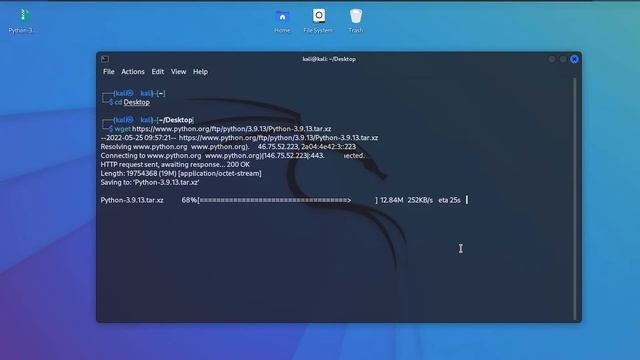Click the '[~/Desktop]' prompt path

[175, 120]
